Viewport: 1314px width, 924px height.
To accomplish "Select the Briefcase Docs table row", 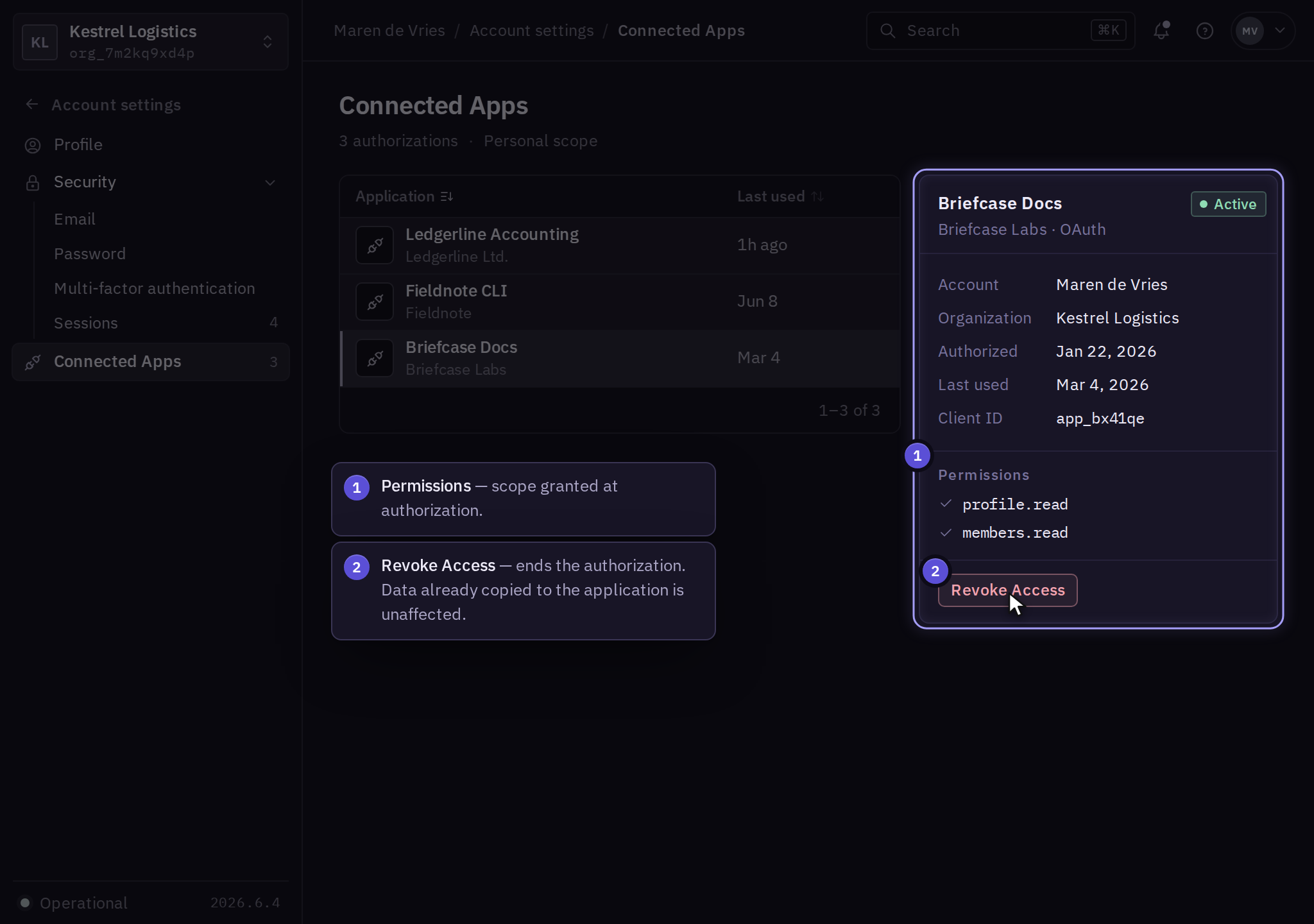I will [x=620, y=358].
